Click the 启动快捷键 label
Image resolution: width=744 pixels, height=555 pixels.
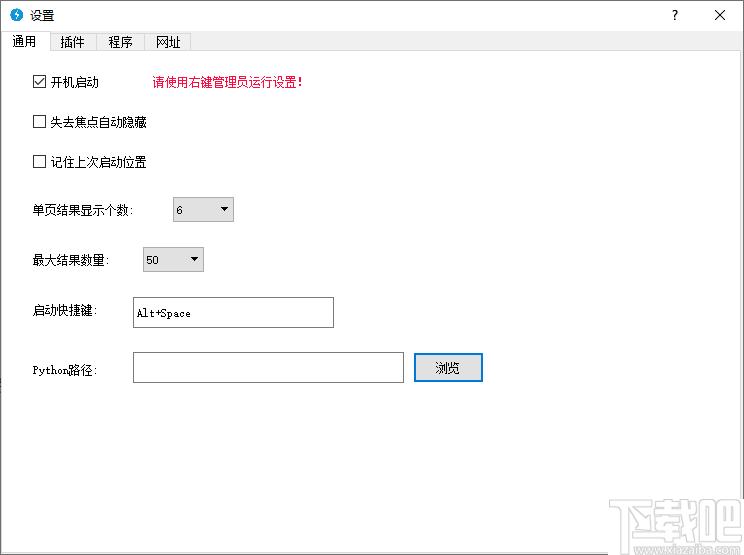pos(65,310)
